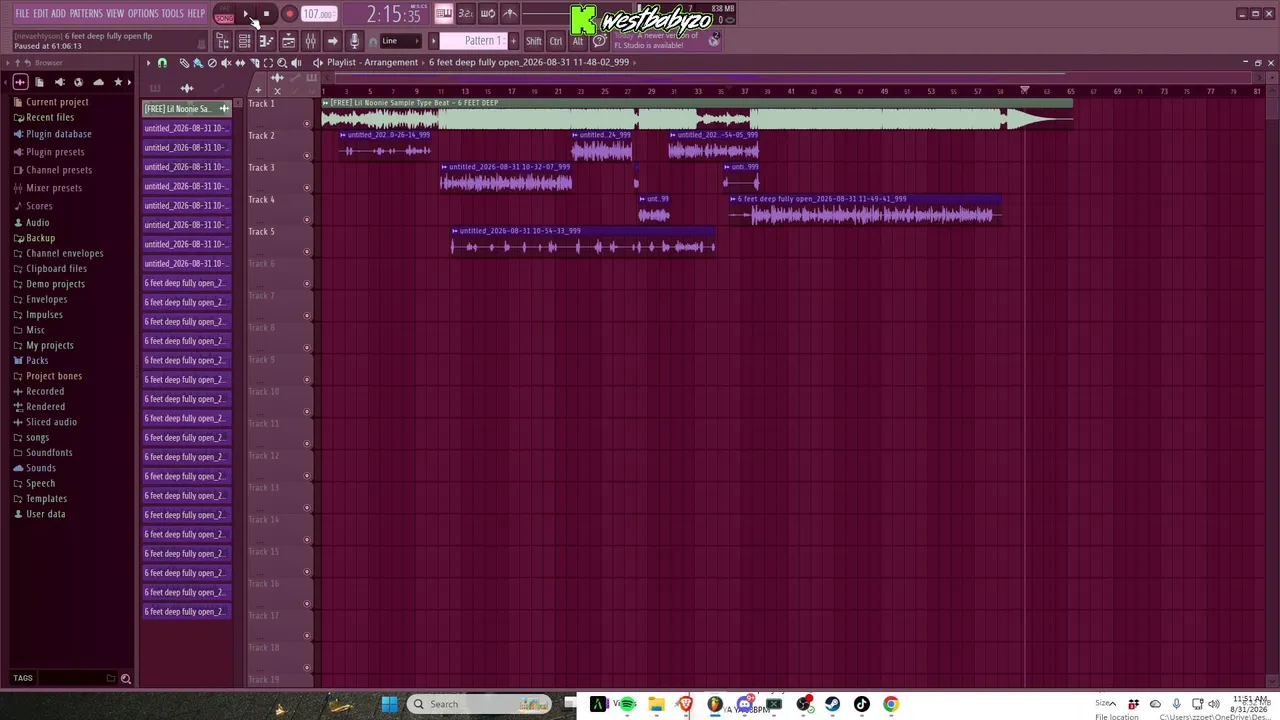This screenshot has width=1280, height=720.
Task: Click the 107 tempo field
Action: click(x=318, y=14)
